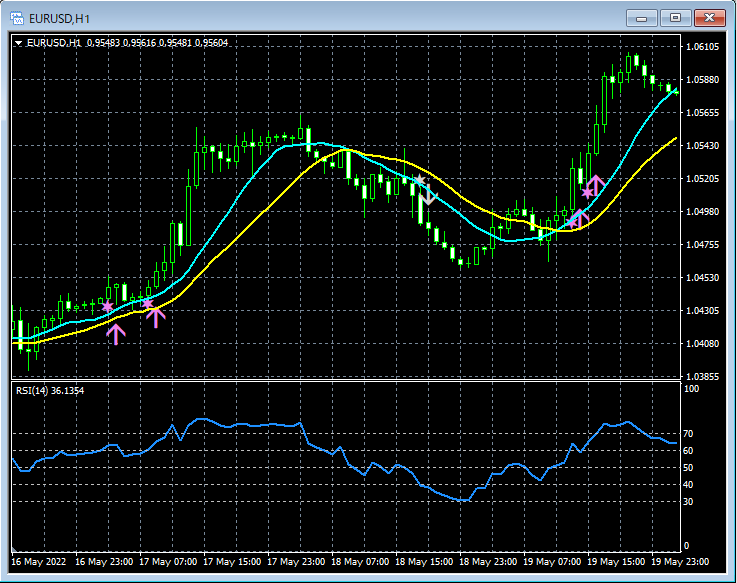Click the 1.05205 price scale label

(x=703, y=179)
